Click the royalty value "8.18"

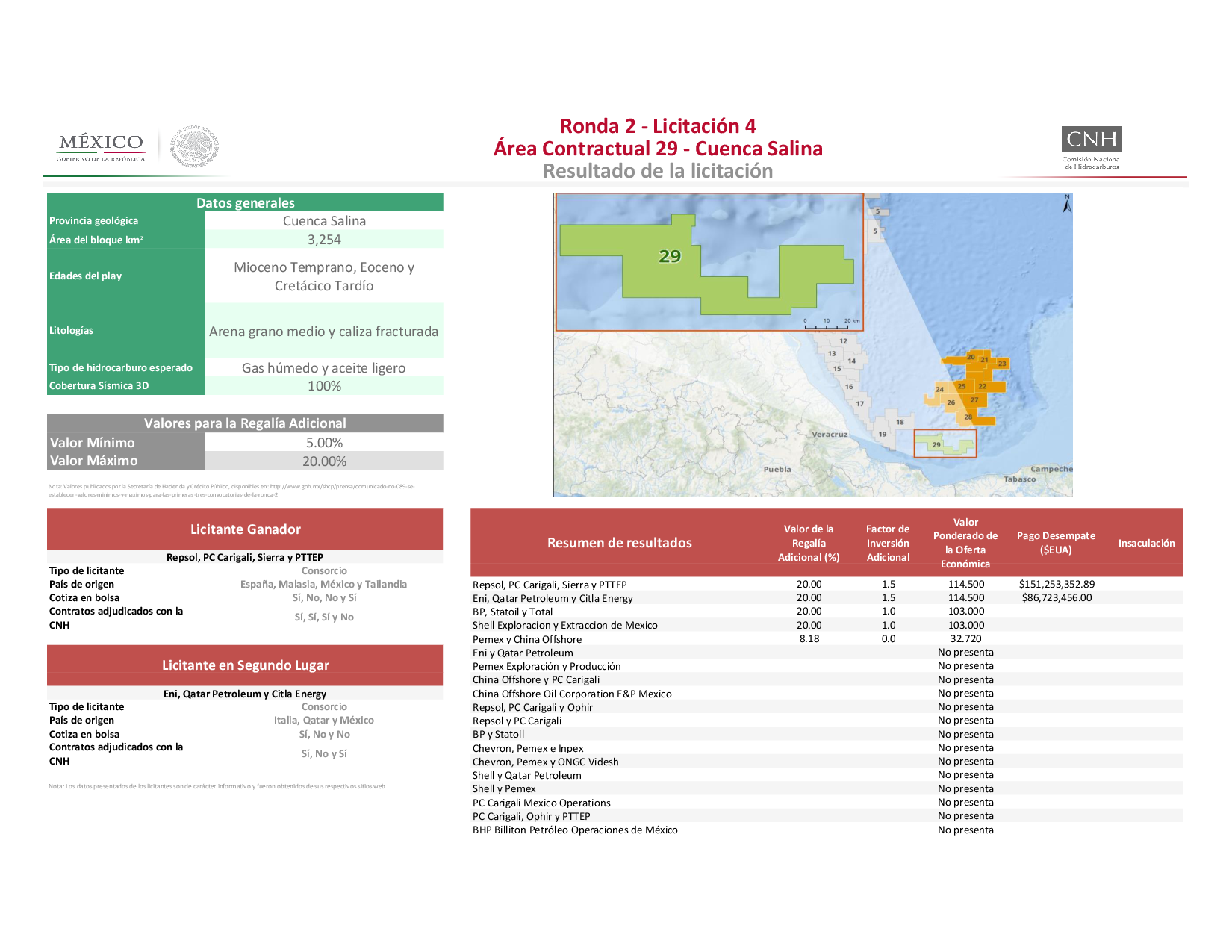coord(809,638)
